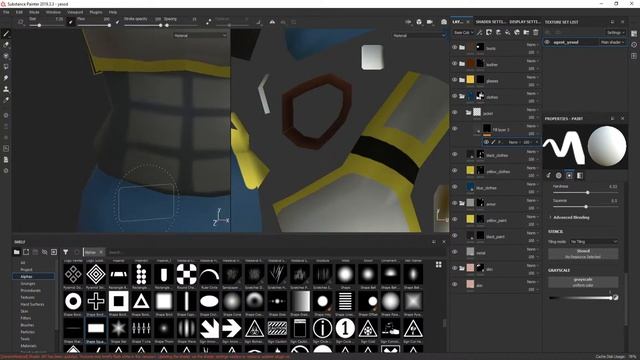Viewport: 640px width, 360px height.
Task: Click the shelf search field
Action: point(269,252)
